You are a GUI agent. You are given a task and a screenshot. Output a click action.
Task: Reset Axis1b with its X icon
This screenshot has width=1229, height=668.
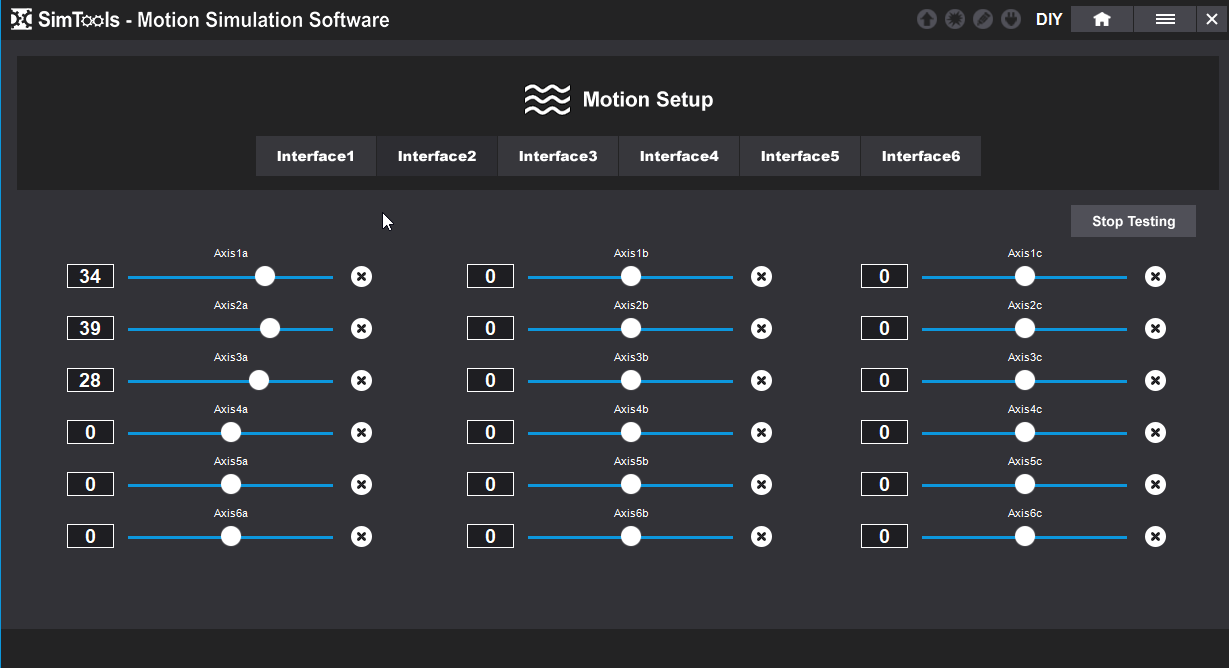762,276
